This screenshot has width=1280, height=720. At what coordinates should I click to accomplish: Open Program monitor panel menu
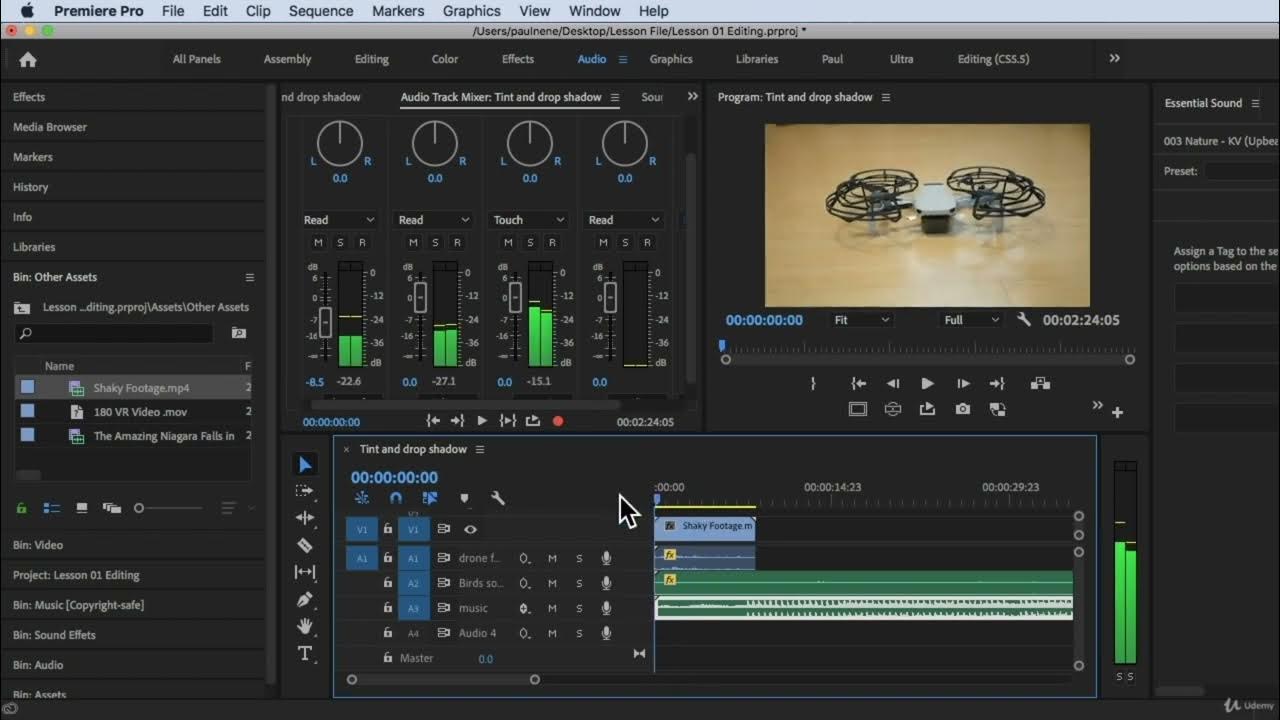click(886, 97)
